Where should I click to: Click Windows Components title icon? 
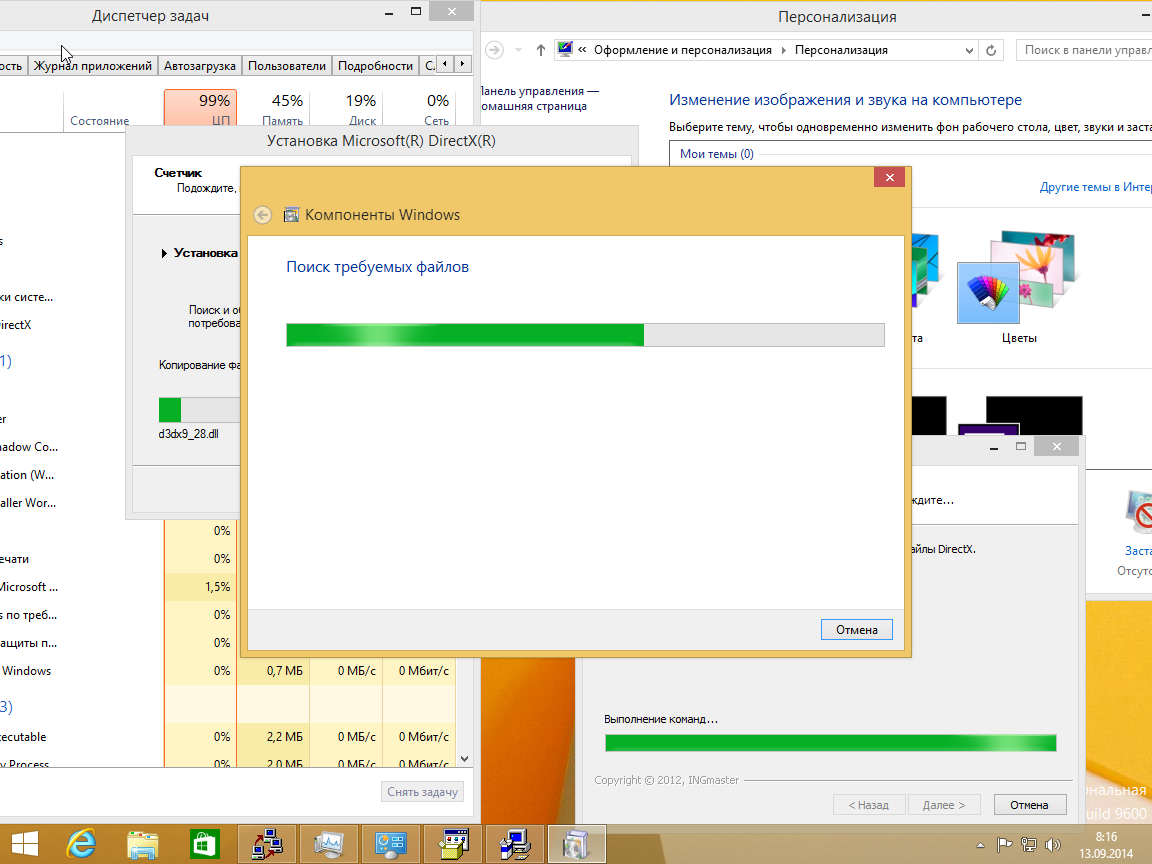(x=292, y=215)
